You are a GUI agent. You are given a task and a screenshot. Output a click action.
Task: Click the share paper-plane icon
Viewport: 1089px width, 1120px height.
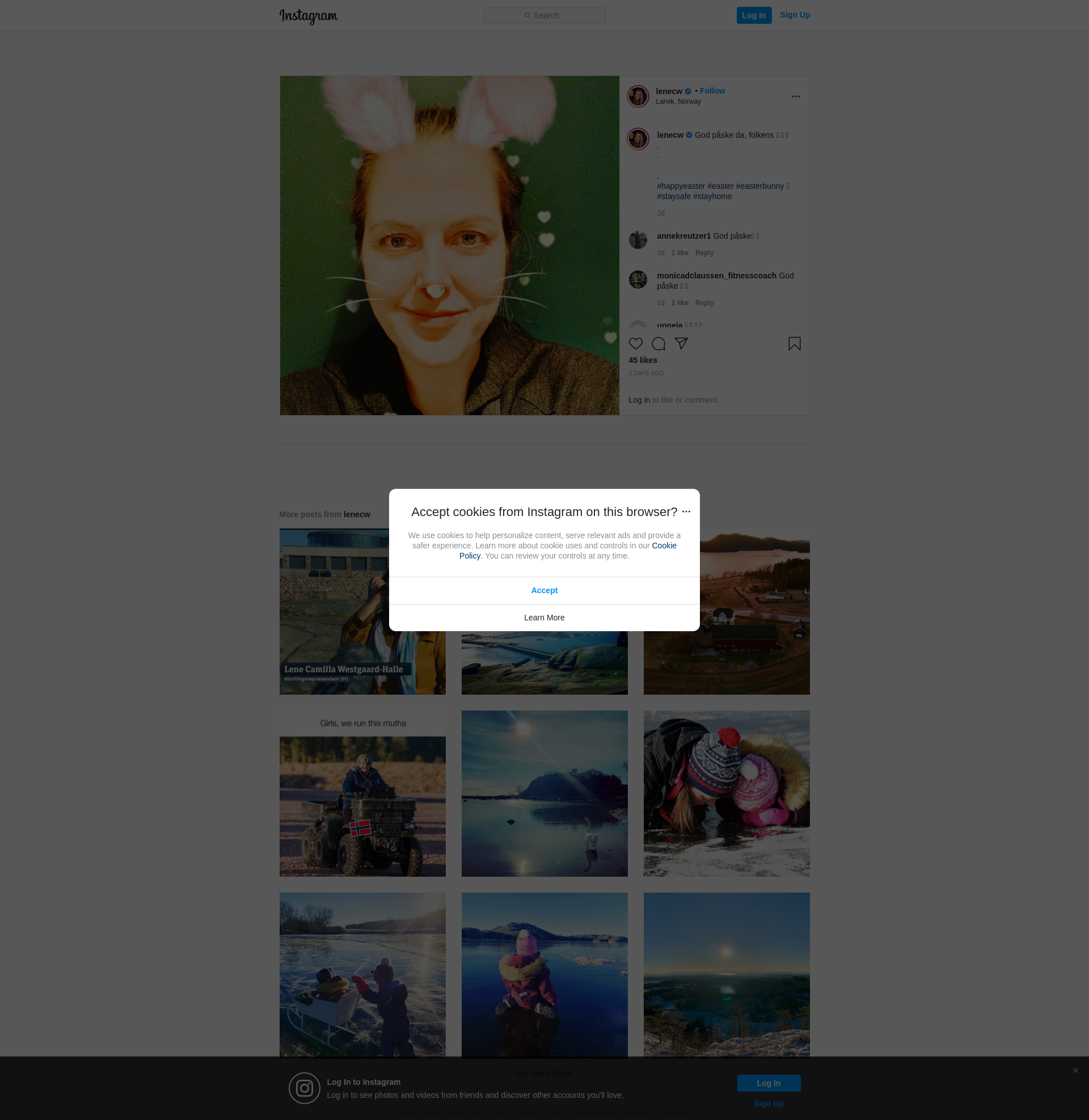681,343
